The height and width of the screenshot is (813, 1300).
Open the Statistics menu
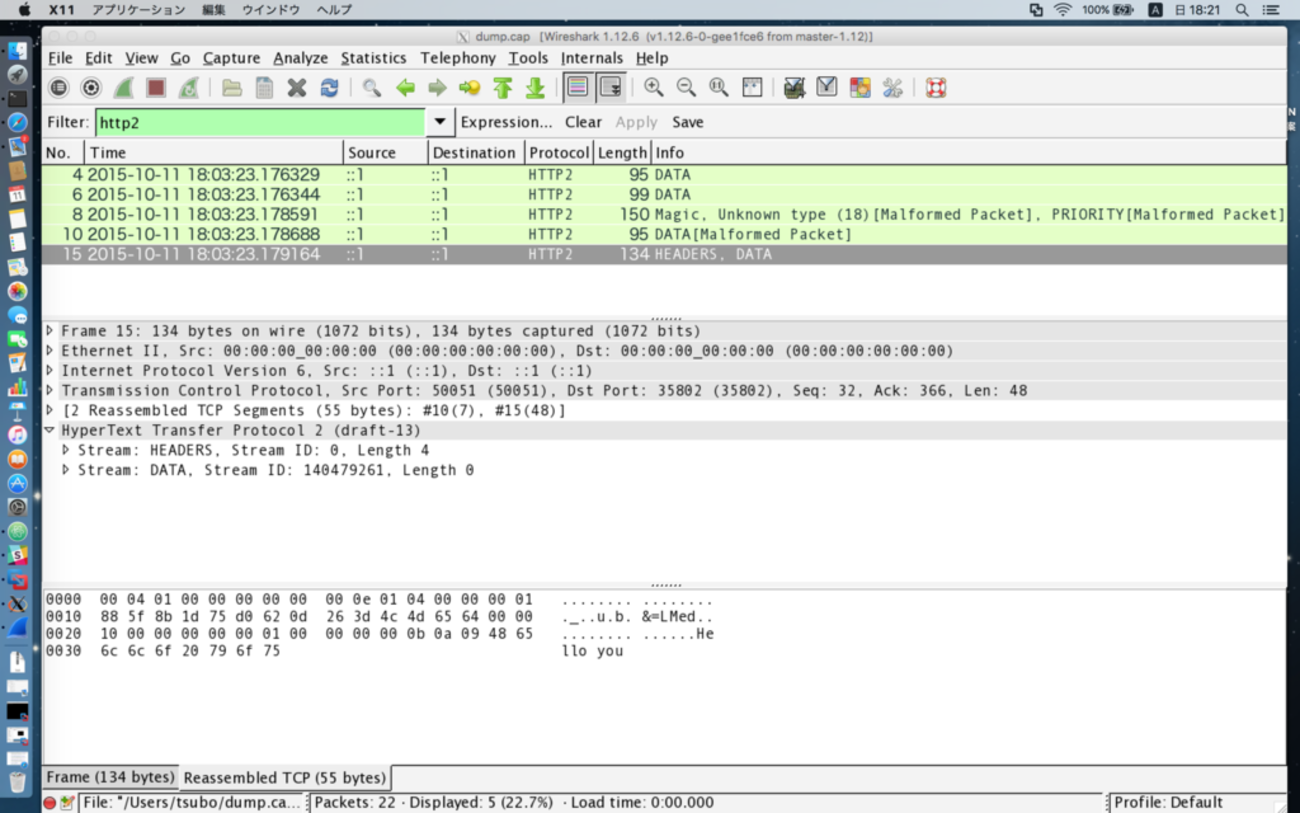[x=373, y=58]
